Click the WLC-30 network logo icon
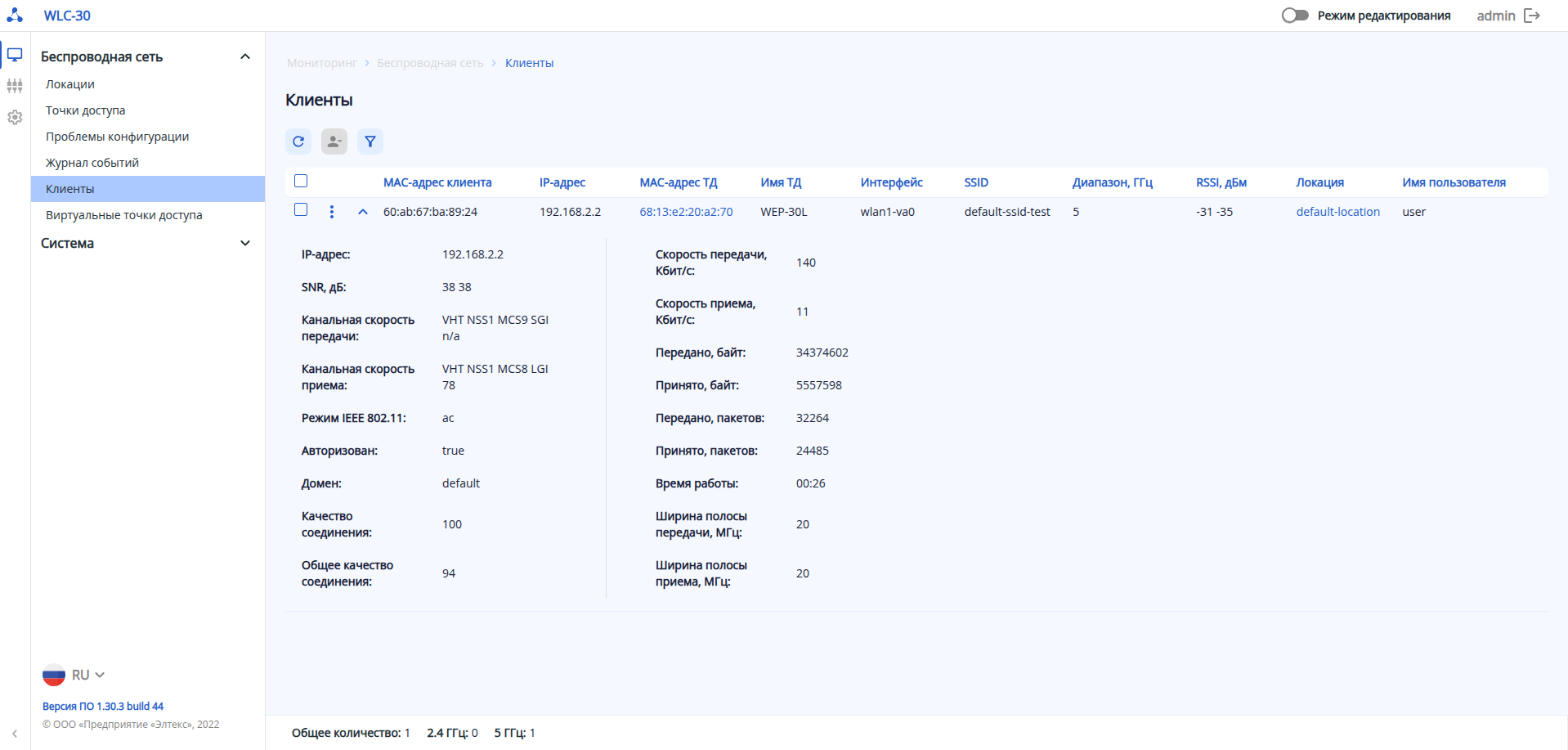The image size is (1568, 750). pos(15,15)
